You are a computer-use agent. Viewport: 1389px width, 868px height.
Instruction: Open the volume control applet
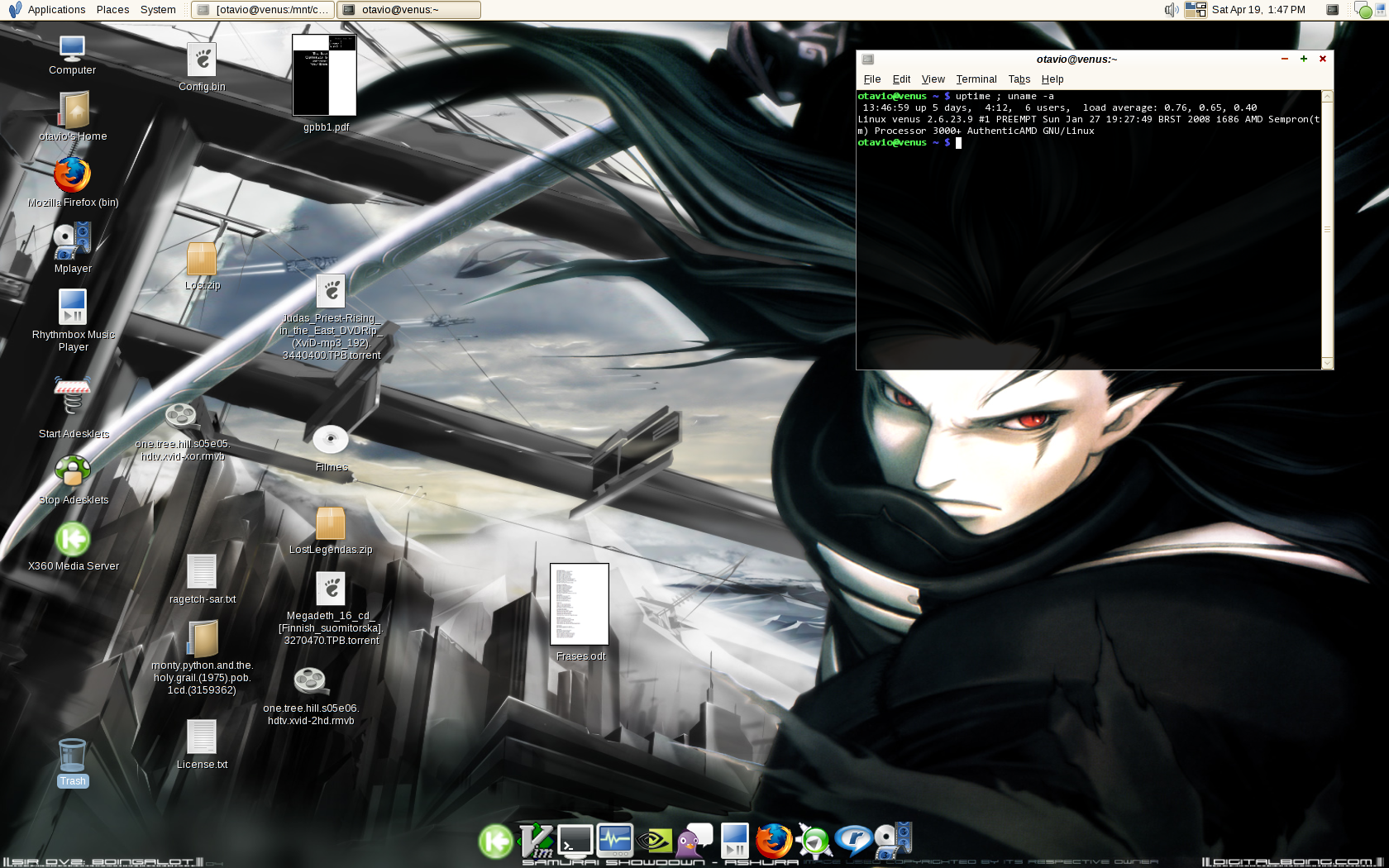pyautogui.click(x=1172, y=10)
